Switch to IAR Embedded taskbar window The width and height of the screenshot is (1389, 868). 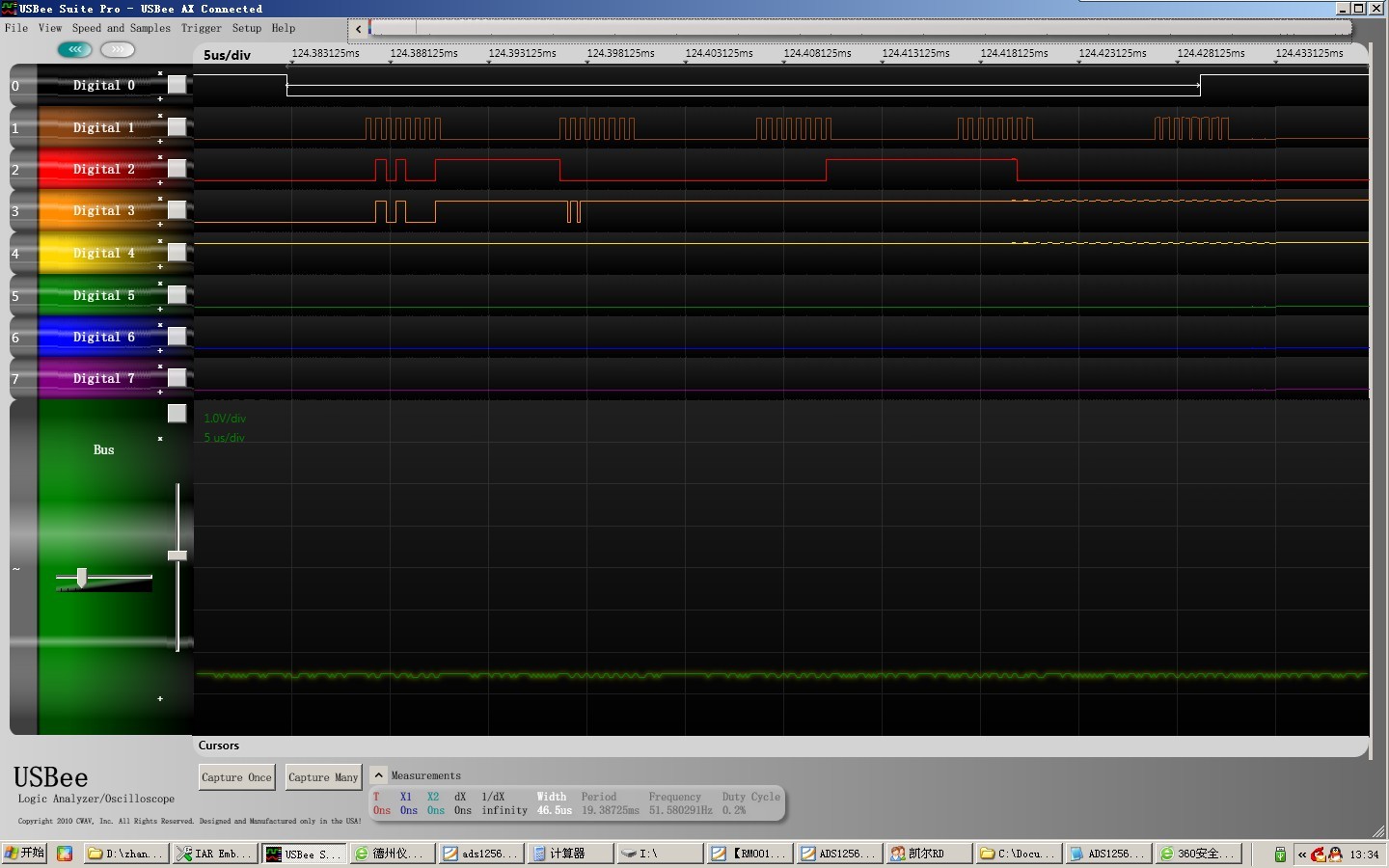click(x=214, y=854)
